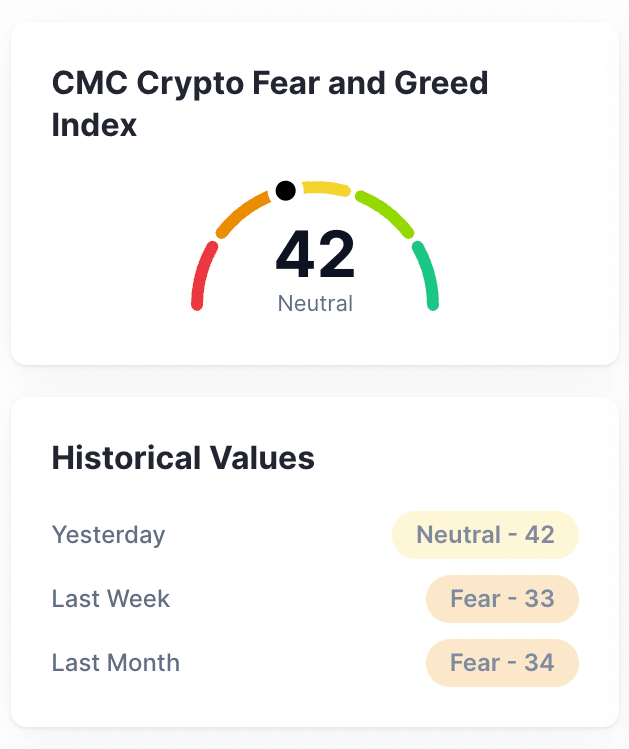Click the light green gauge segment
Viewport: 629px width, 749px height.
(x=386, y=212)
